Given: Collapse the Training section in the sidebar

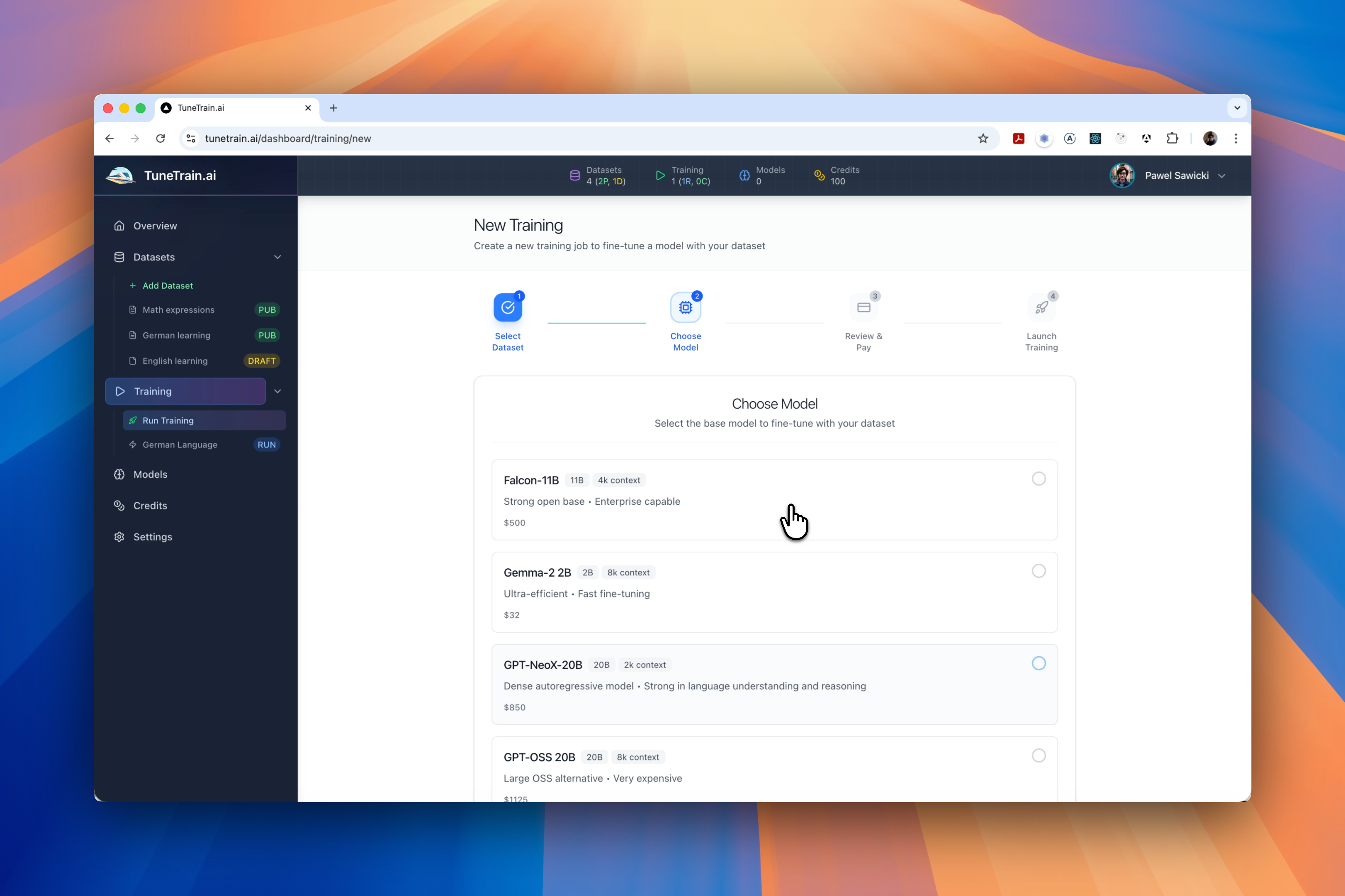Looking at the screenshot, I should [x=278, y=392].
